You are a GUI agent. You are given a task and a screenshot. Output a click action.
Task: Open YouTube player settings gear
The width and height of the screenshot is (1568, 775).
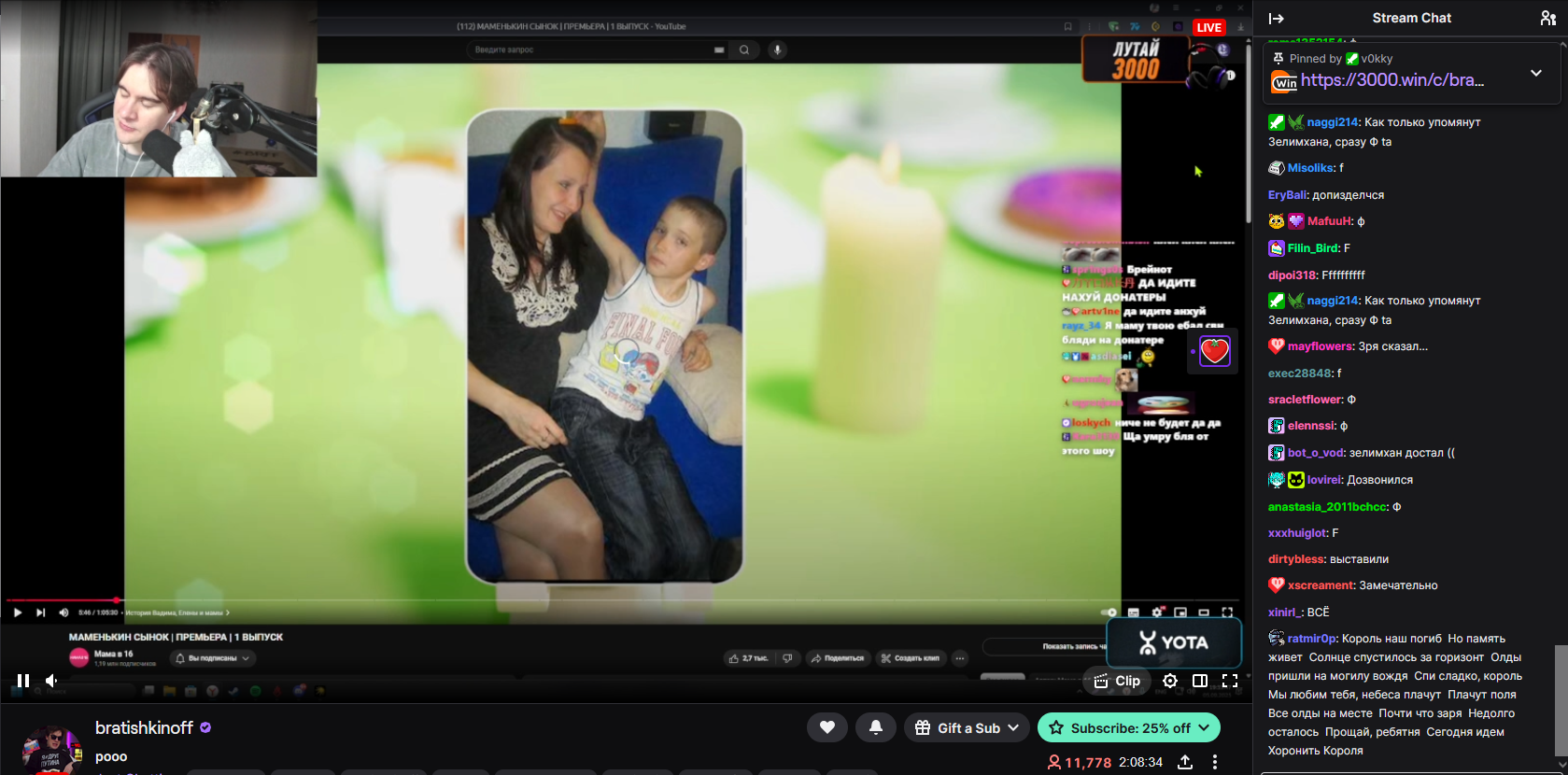(1157, 613)
